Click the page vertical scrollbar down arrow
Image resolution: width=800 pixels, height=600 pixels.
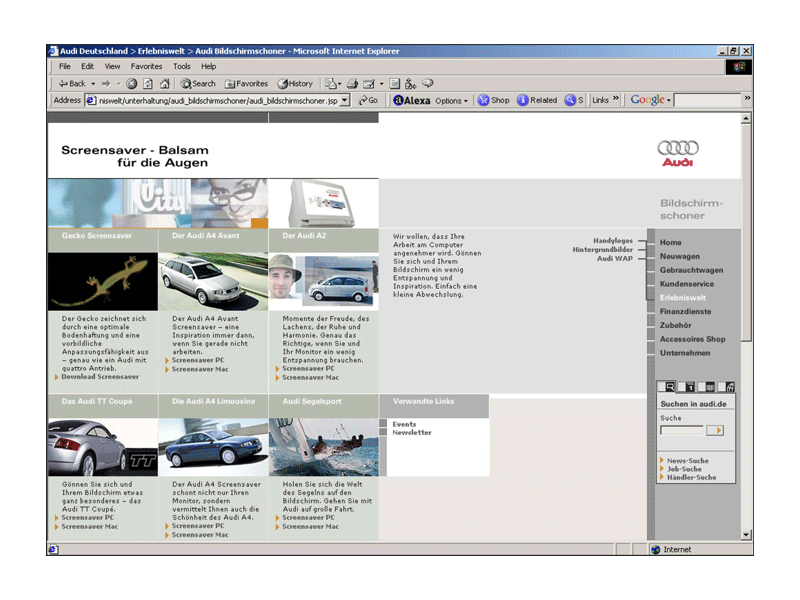tap(746, 535)
